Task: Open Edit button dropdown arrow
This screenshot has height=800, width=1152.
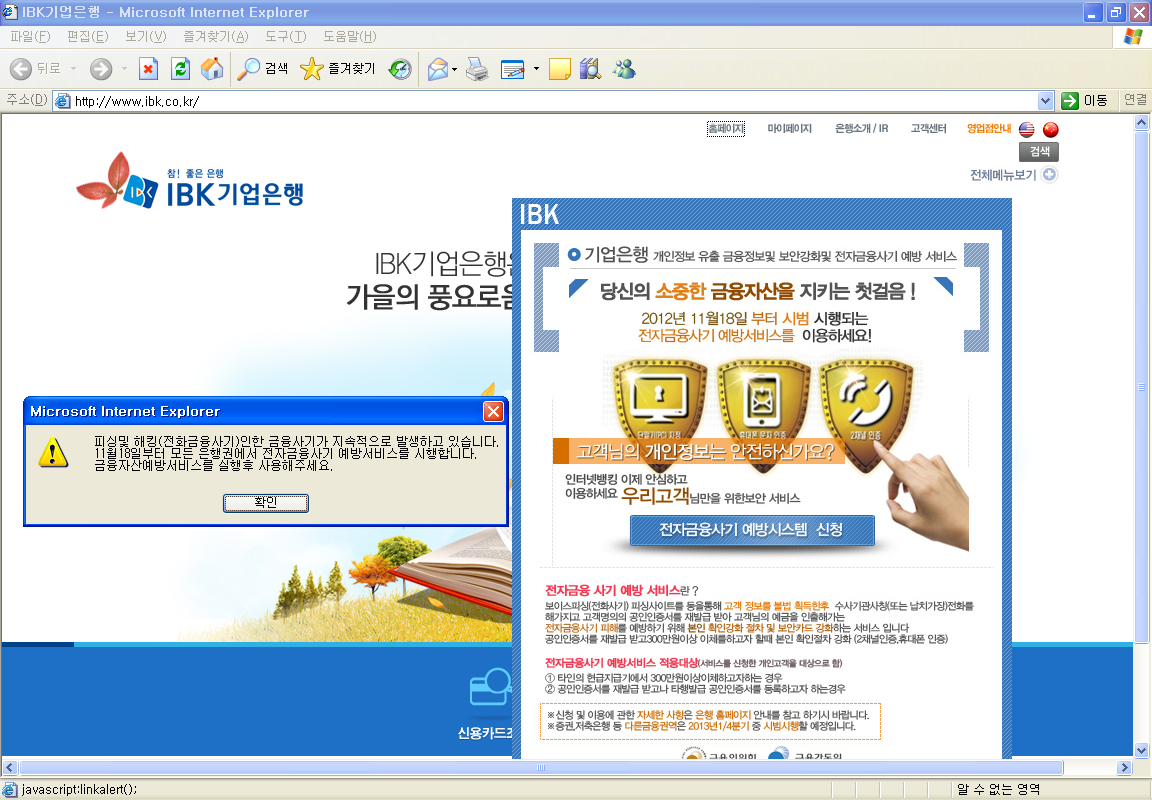Action: [x=536, y=69]
